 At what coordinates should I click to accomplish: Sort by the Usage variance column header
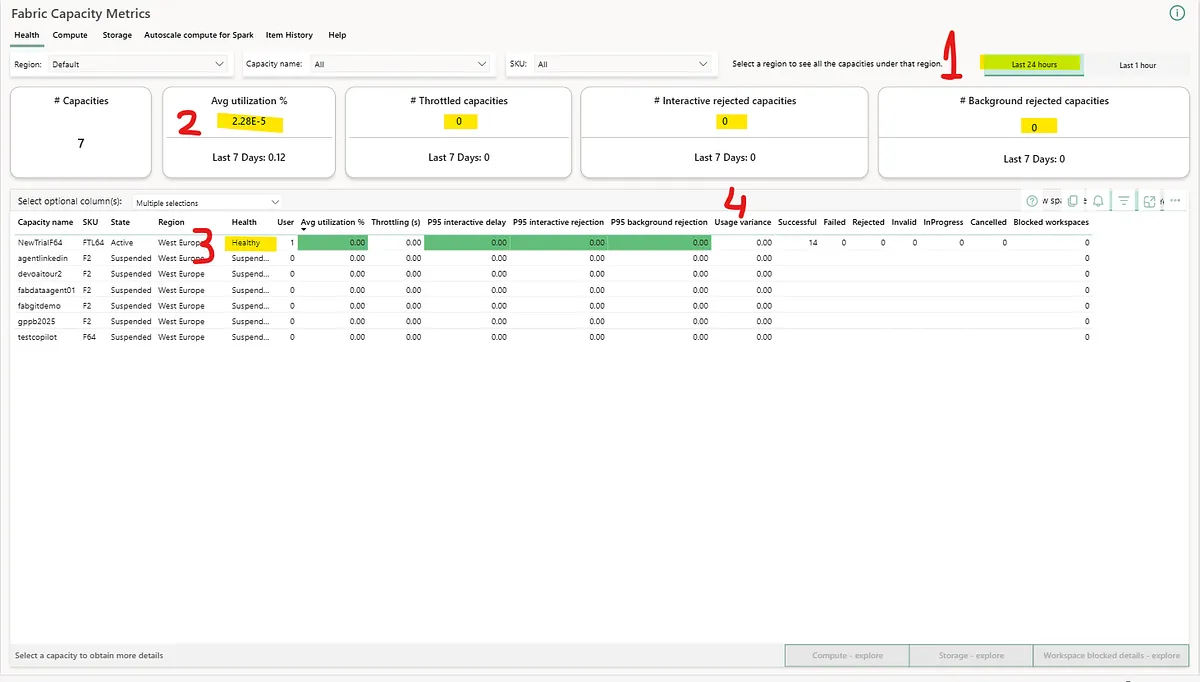point(743,222)
